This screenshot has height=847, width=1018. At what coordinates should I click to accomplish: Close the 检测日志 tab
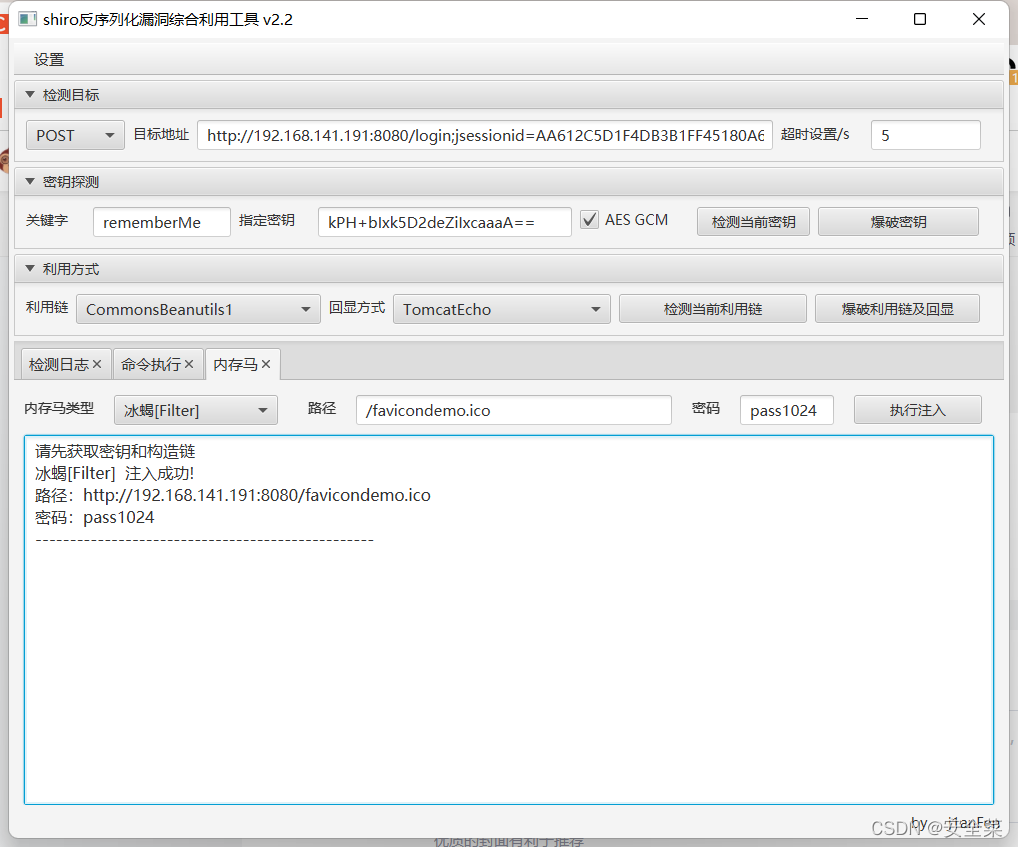coord(97,364)
